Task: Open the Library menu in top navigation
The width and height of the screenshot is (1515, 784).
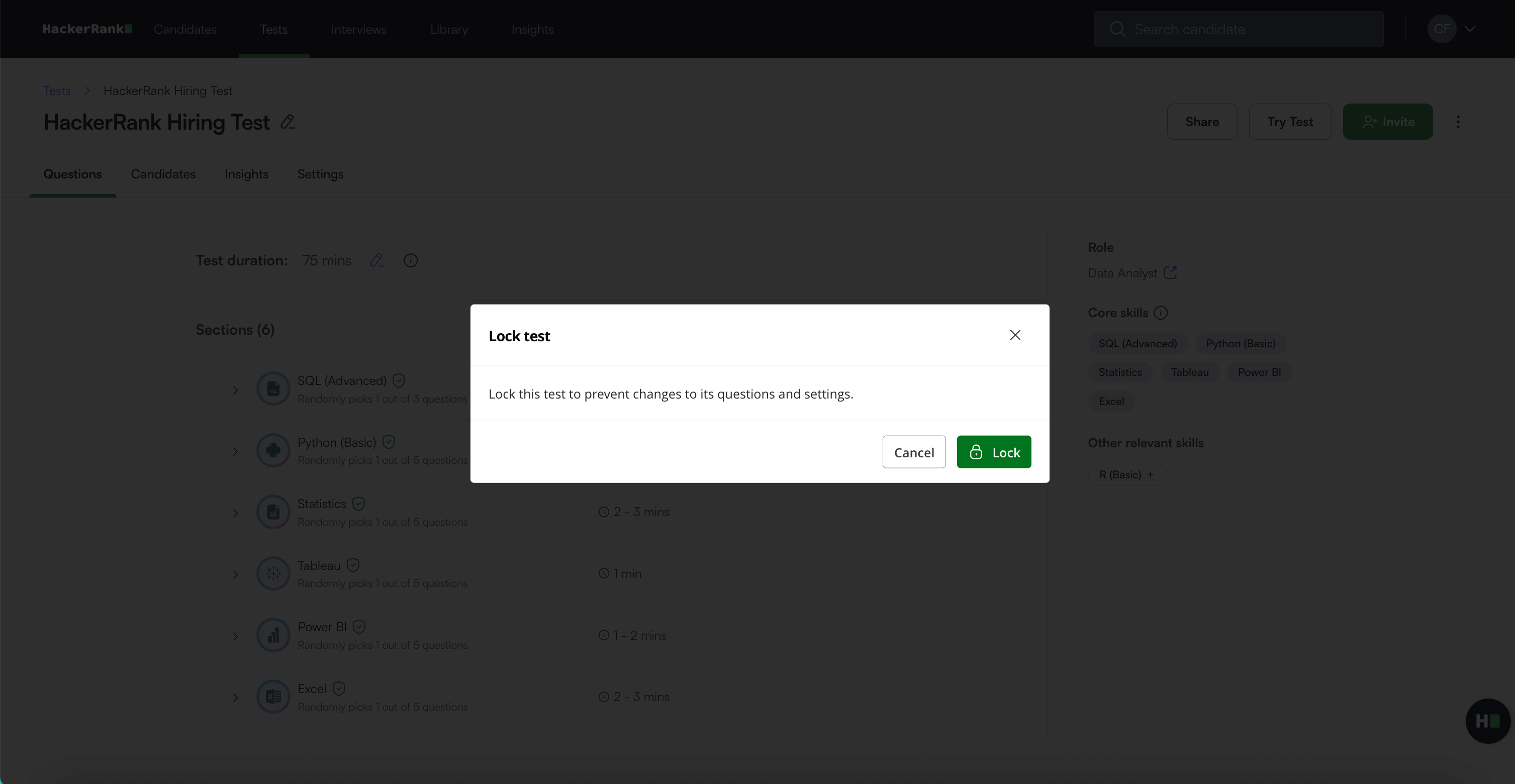Action: tap(449, 29)
